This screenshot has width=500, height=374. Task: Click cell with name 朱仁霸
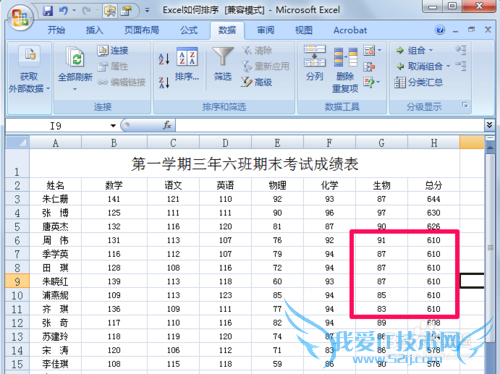pos(56,199)
